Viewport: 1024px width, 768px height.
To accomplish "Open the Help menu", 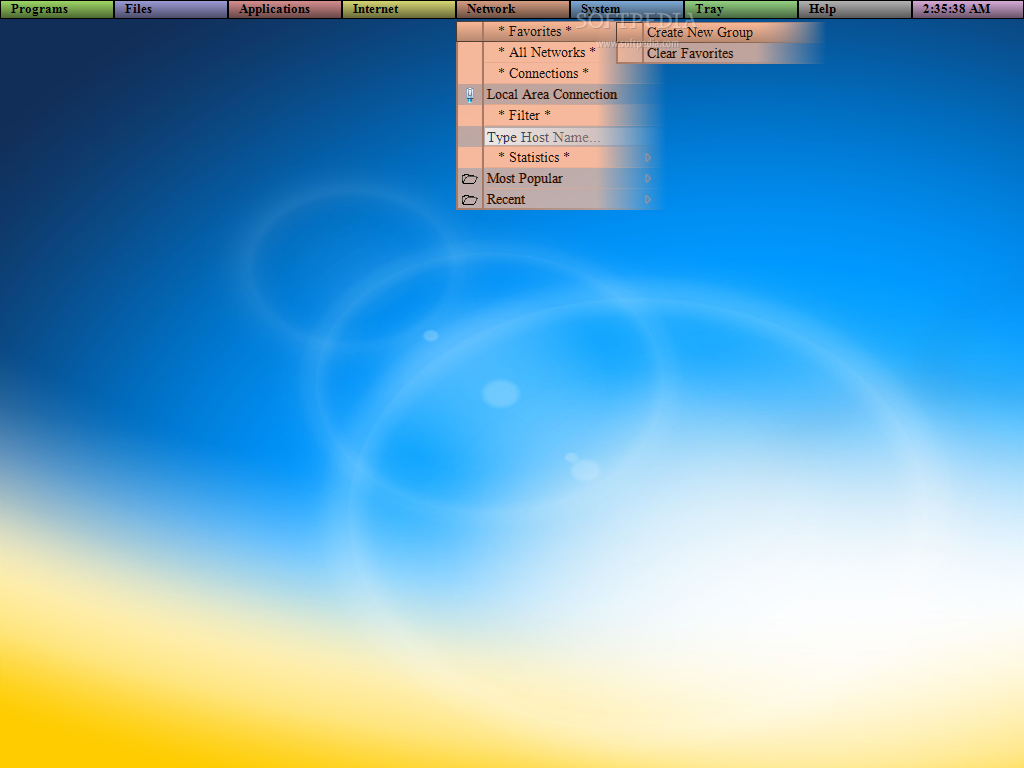I will click(x=854, y=9).
